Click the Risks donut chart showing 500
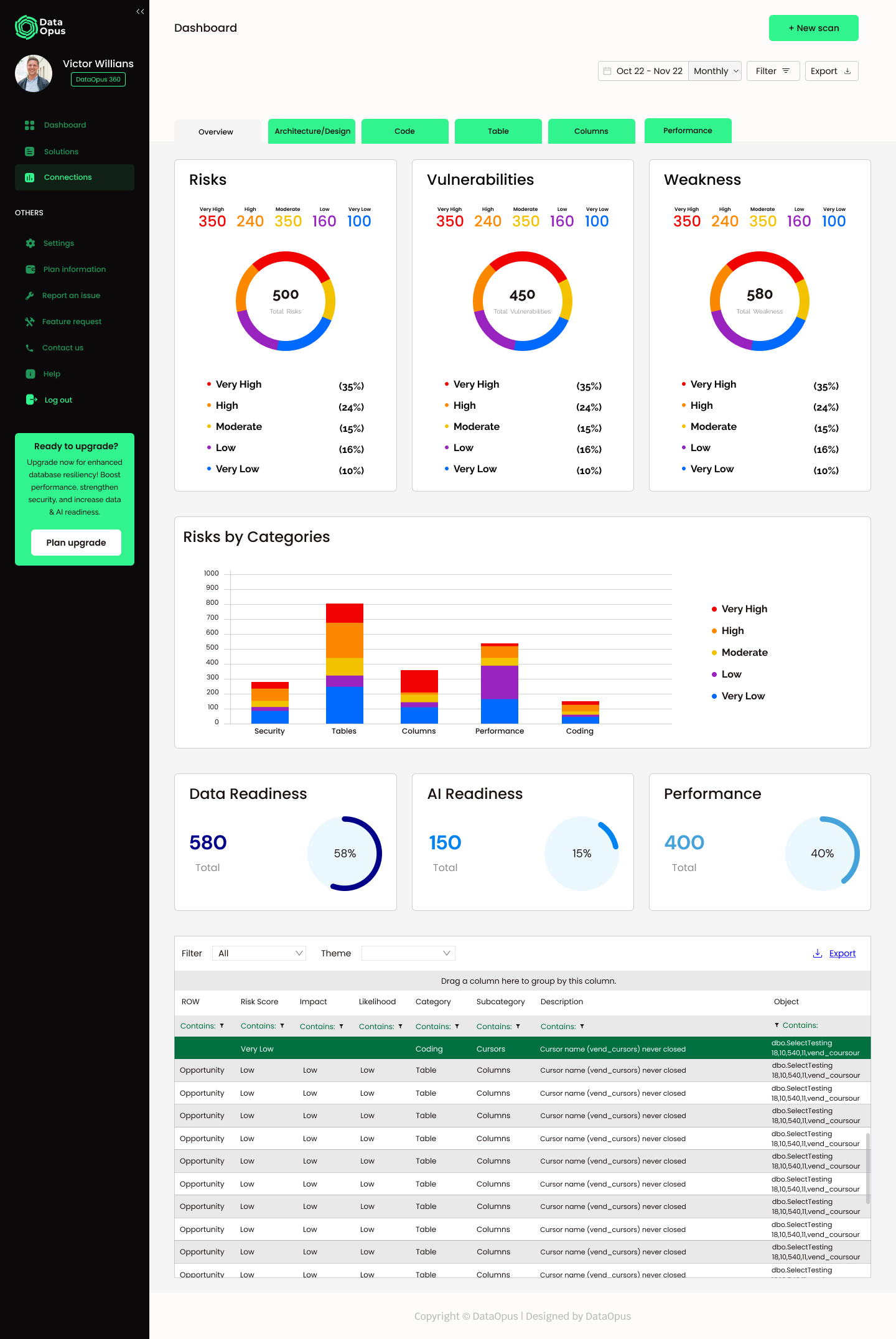The image size is (896, 1339). pyautogui.click(x=286, y=301)
